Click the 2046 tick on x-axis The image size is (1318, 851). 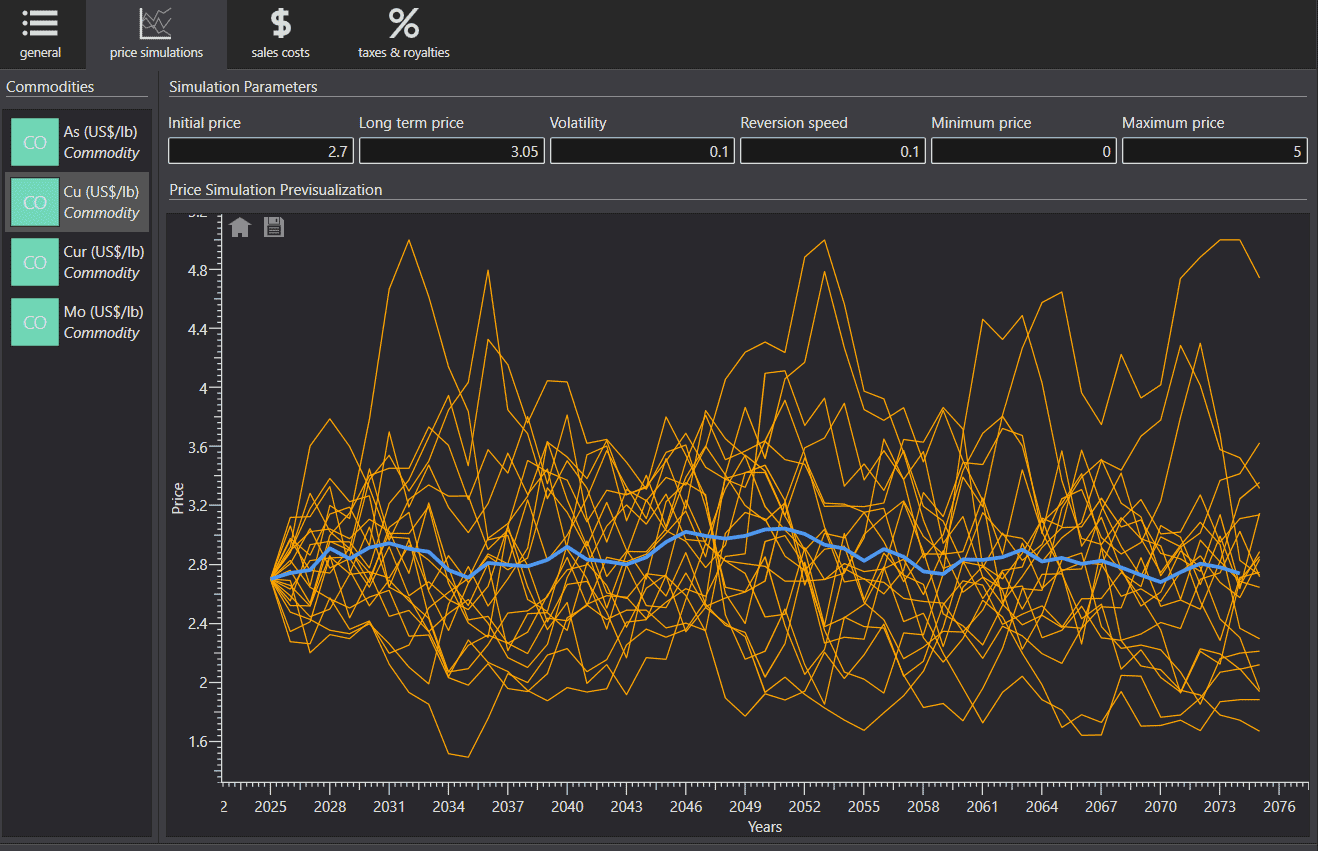(686, 806)
